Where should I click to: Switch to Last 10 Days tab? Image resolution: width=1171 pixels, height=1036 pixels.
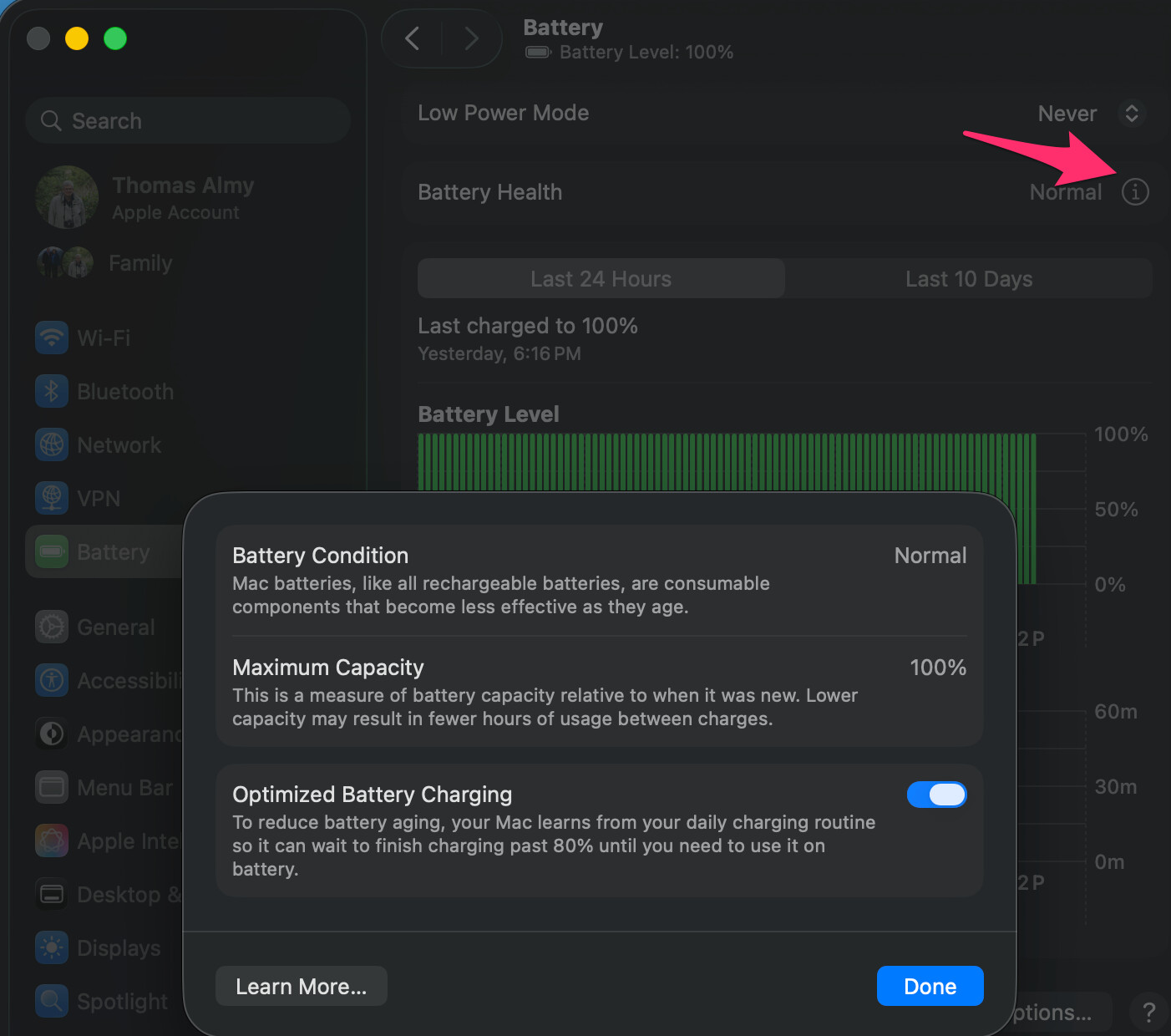pyautogui.click(x=968, y=279)
